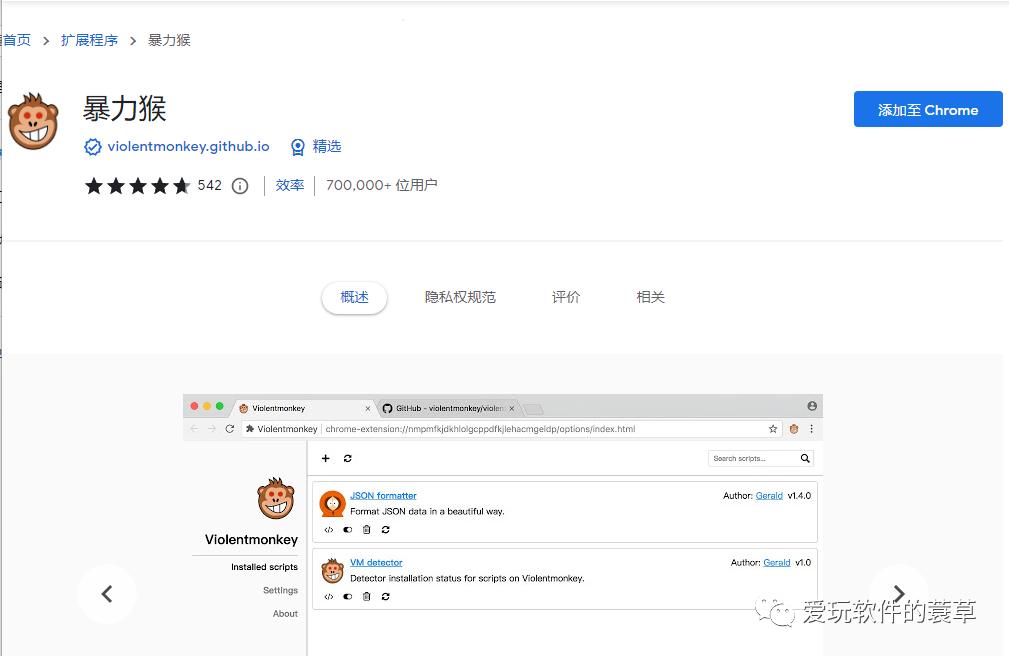
Task: Click the previous screenshot arrow
Action: [x=107, y=594]
